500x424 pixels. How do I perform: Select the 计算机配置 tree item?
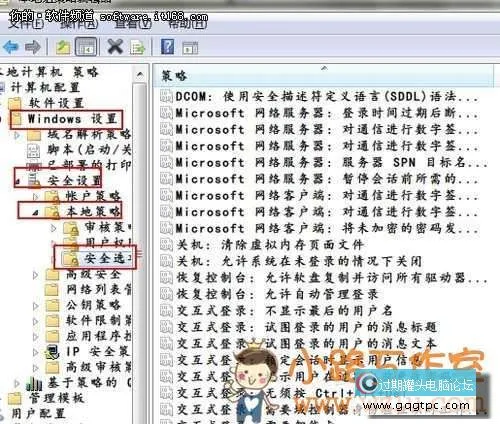[x=45, y=87]
